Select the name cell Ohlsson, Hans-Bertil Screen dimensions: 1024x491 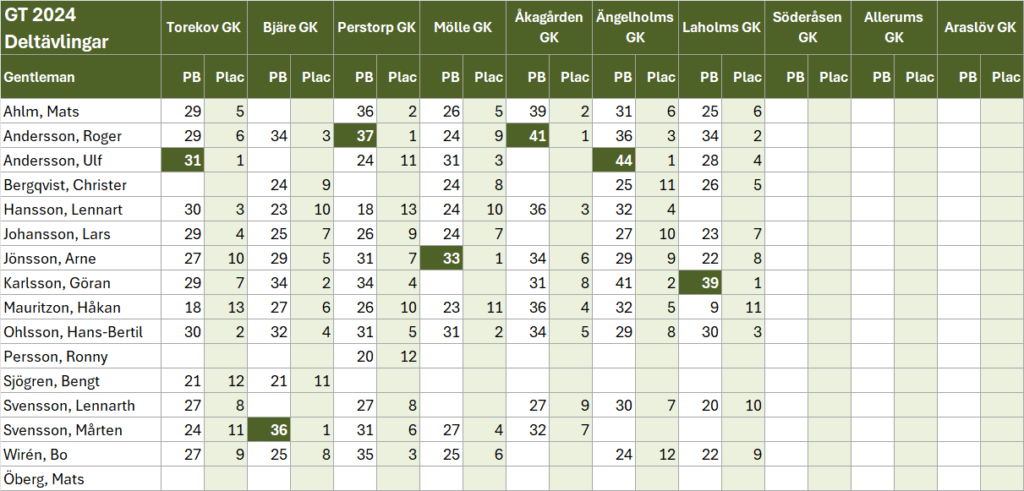(x=81, y=332)
